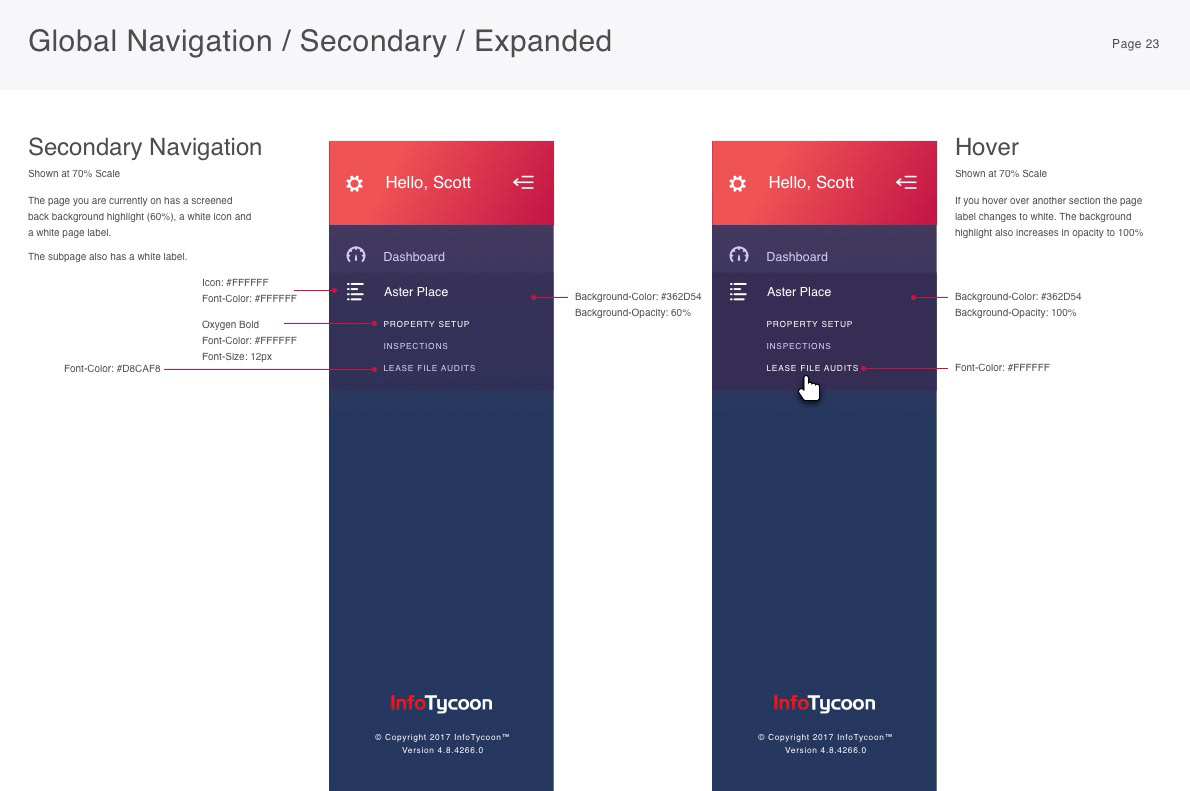Click Aster Place list icon in left panel
This screenshot has width=1190, height=791.
(355, 292)
